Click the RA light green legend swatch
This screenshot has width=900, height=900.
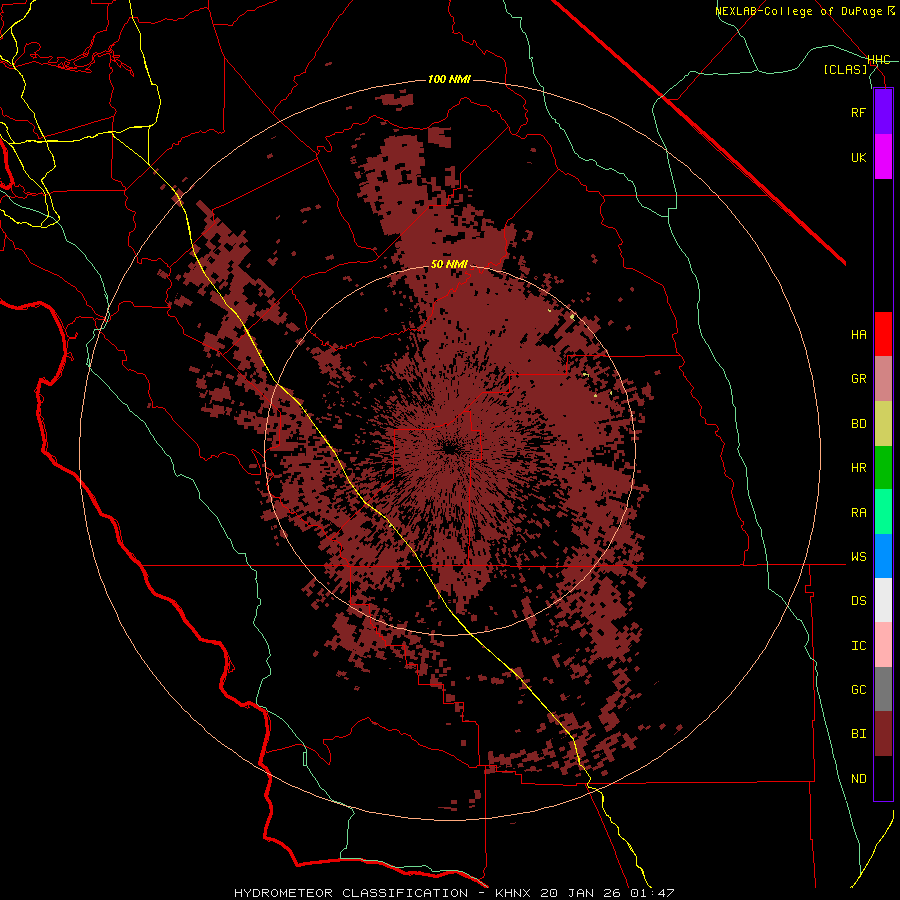883,512
